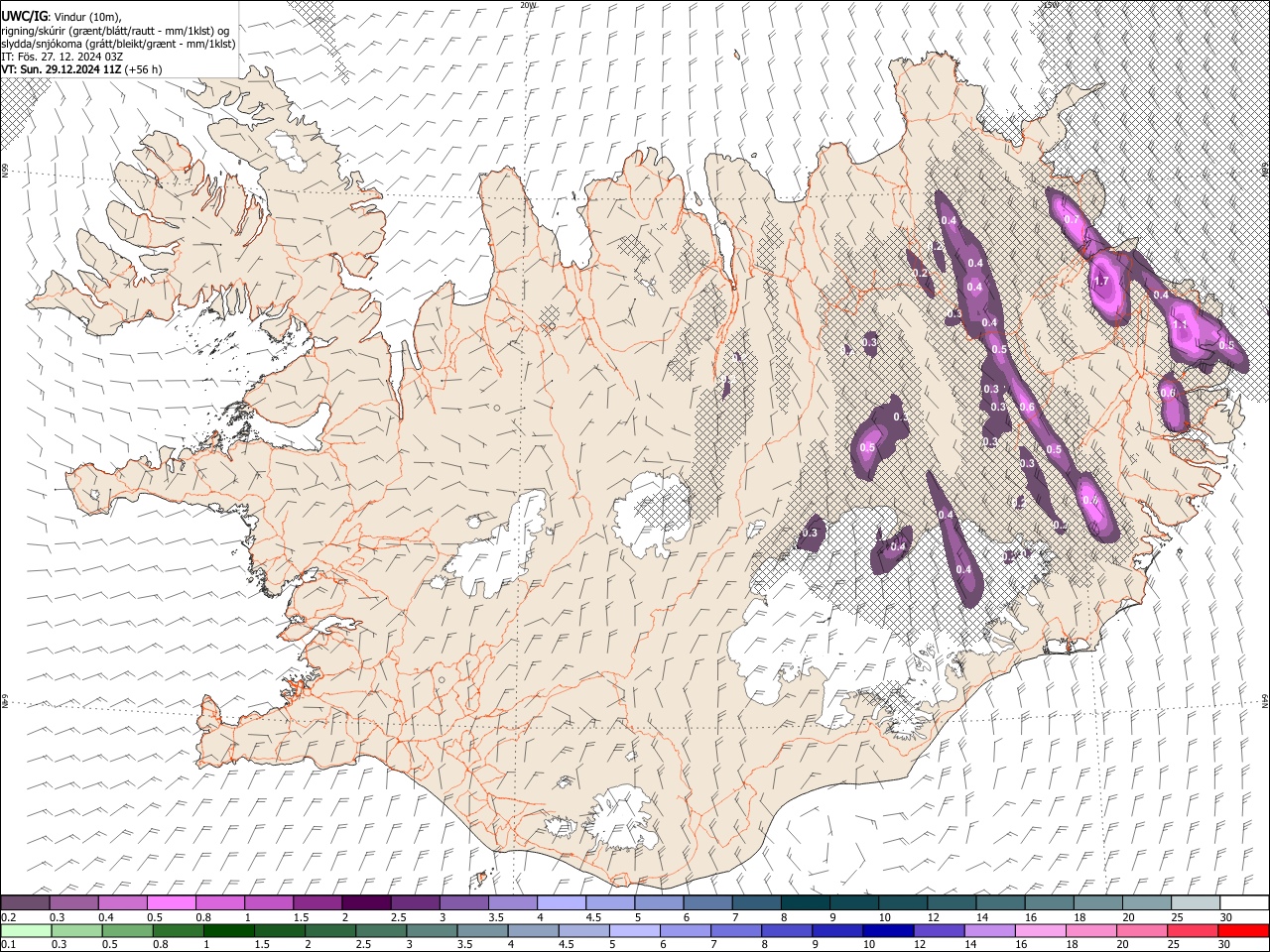The width and height of the screenshot is (1270, 952).
Task: Pick the darkest green swatch at 1 on the rain scale
Action: pos(228,930)
